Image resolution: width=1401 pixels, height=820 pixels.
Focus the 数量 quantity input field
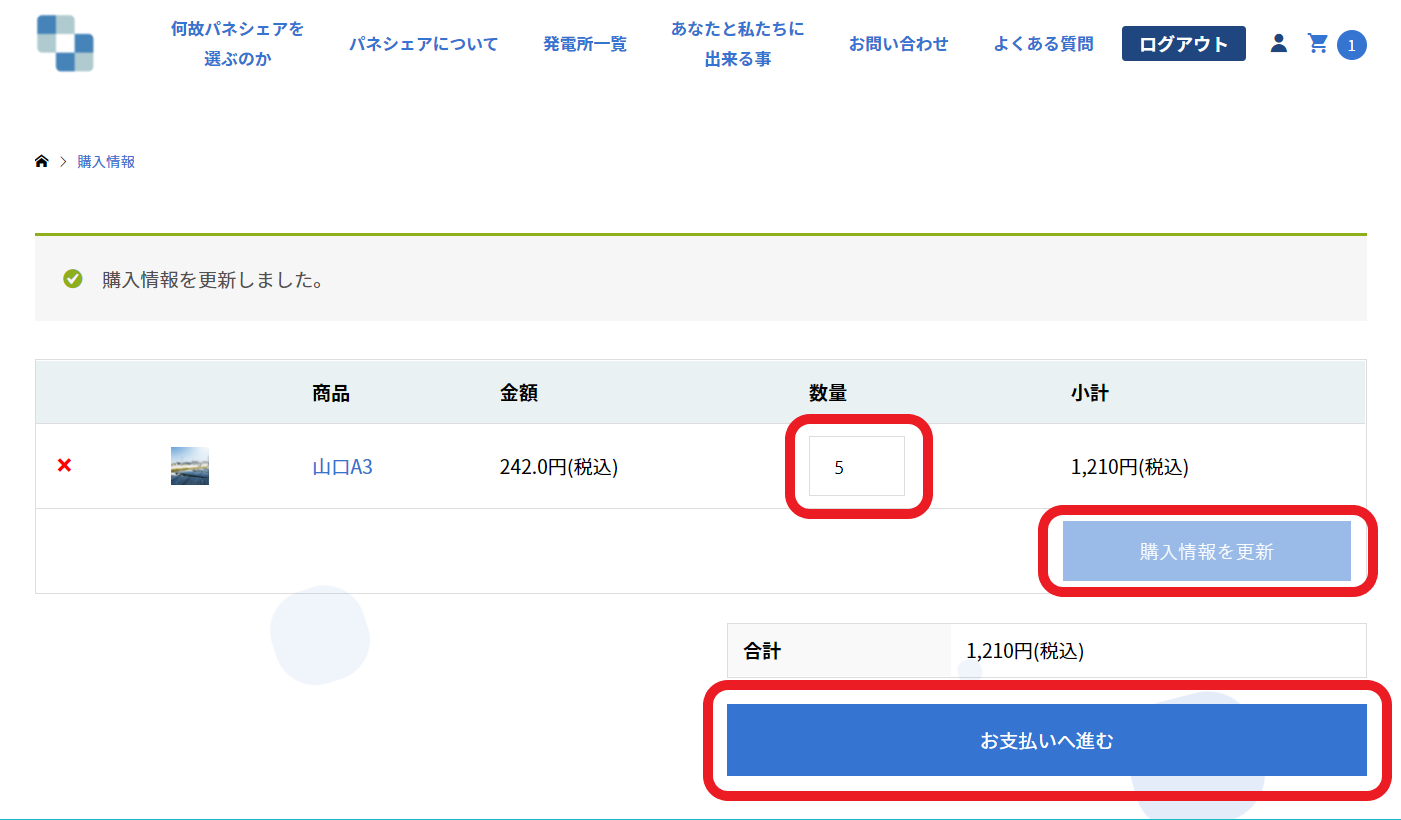[857, 466]
